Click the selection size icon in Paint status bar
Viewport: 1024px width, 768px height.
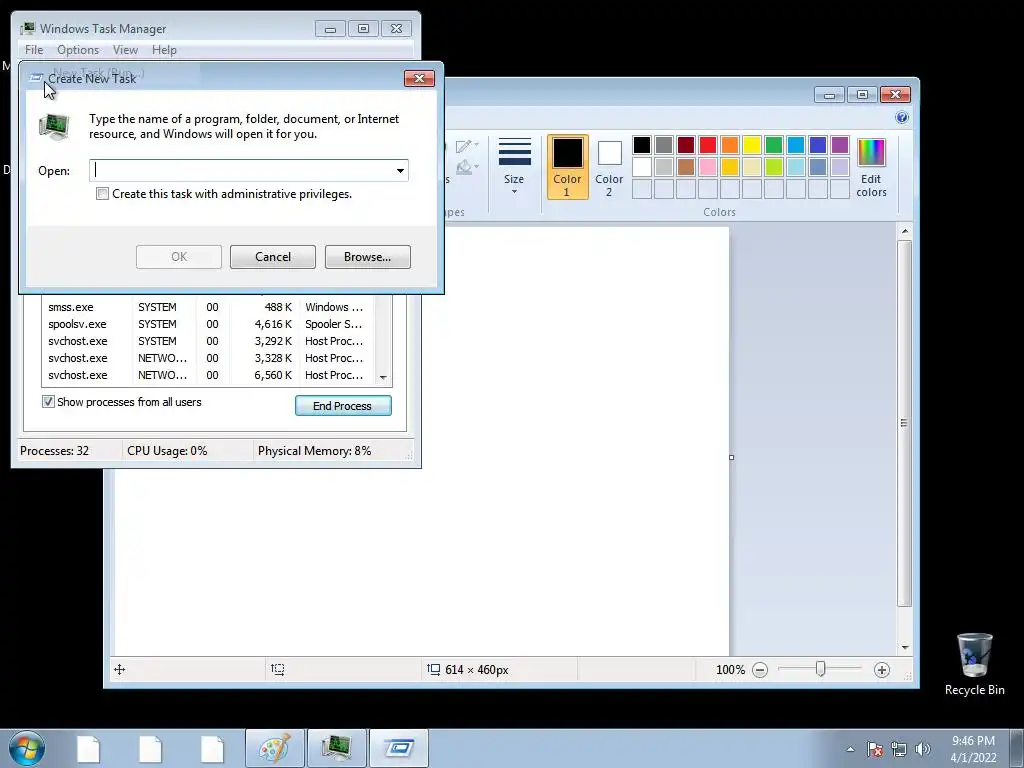[x=278, y=669]
